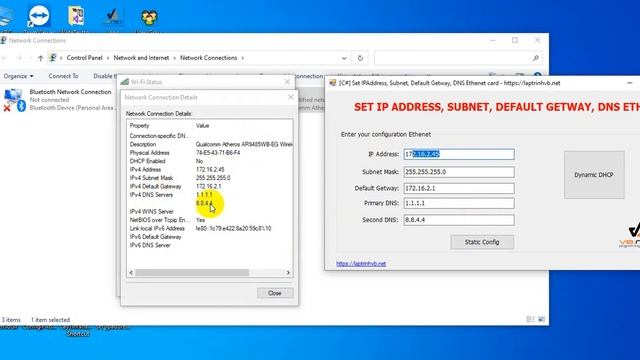Click the Dynamic DHCP button
This screenshot has width=640, height=360.
[594, 175]
